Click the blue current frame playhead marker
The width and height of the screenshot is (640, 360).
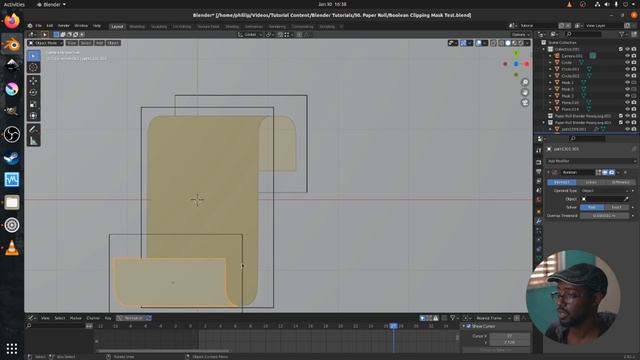[x=393, y=326]
